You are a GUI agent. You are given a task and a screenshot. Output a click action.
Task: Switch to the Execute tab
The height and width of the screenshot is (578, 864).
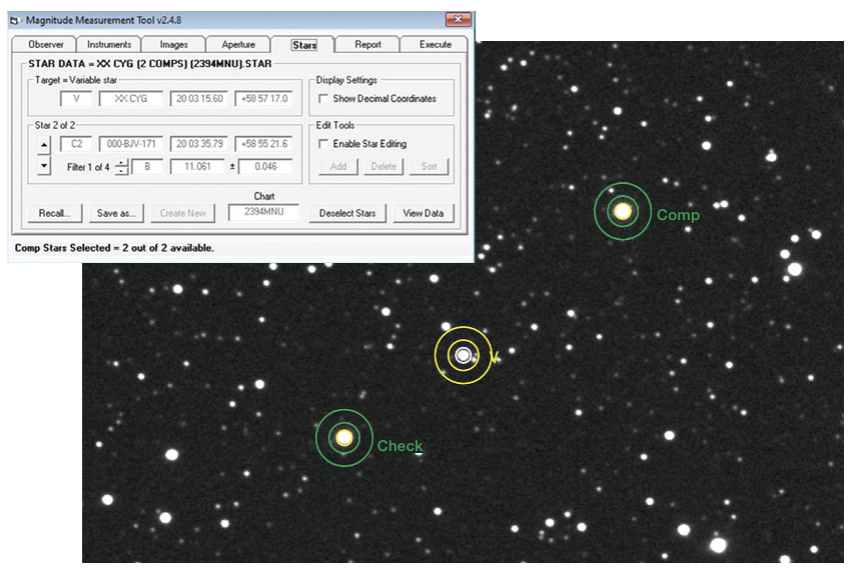click(x=435, y=45)
